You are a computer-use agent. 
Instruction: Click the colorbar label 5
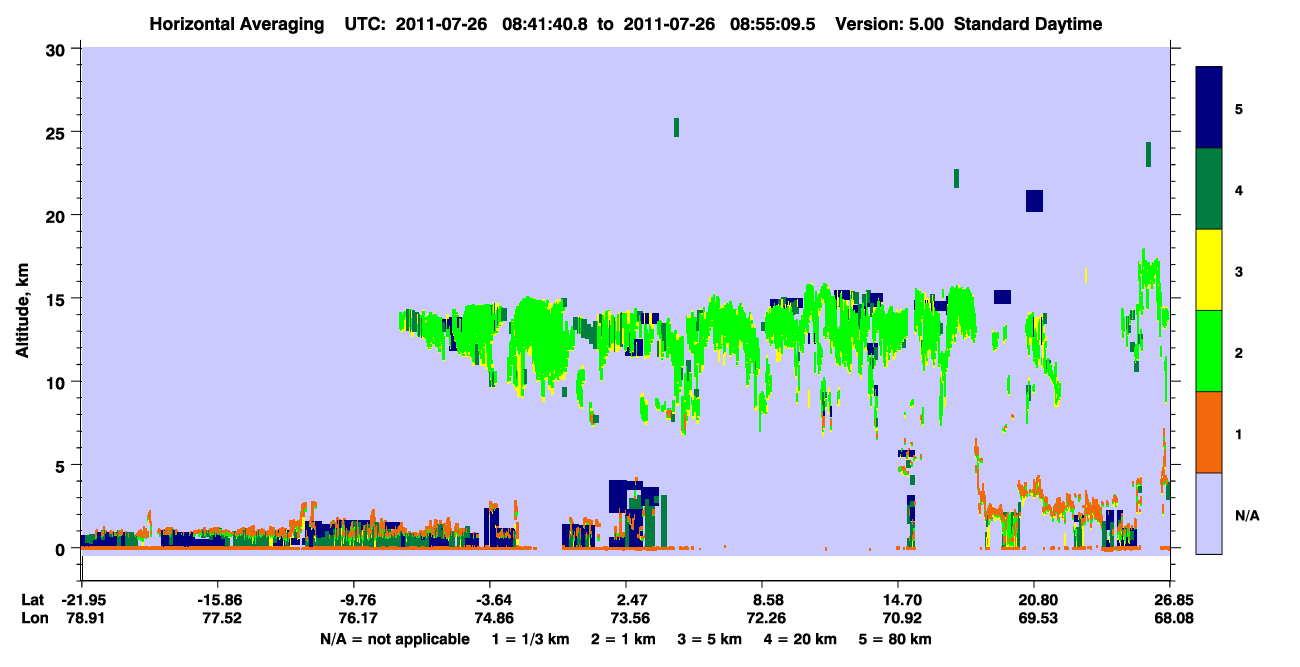[1239, 108]
